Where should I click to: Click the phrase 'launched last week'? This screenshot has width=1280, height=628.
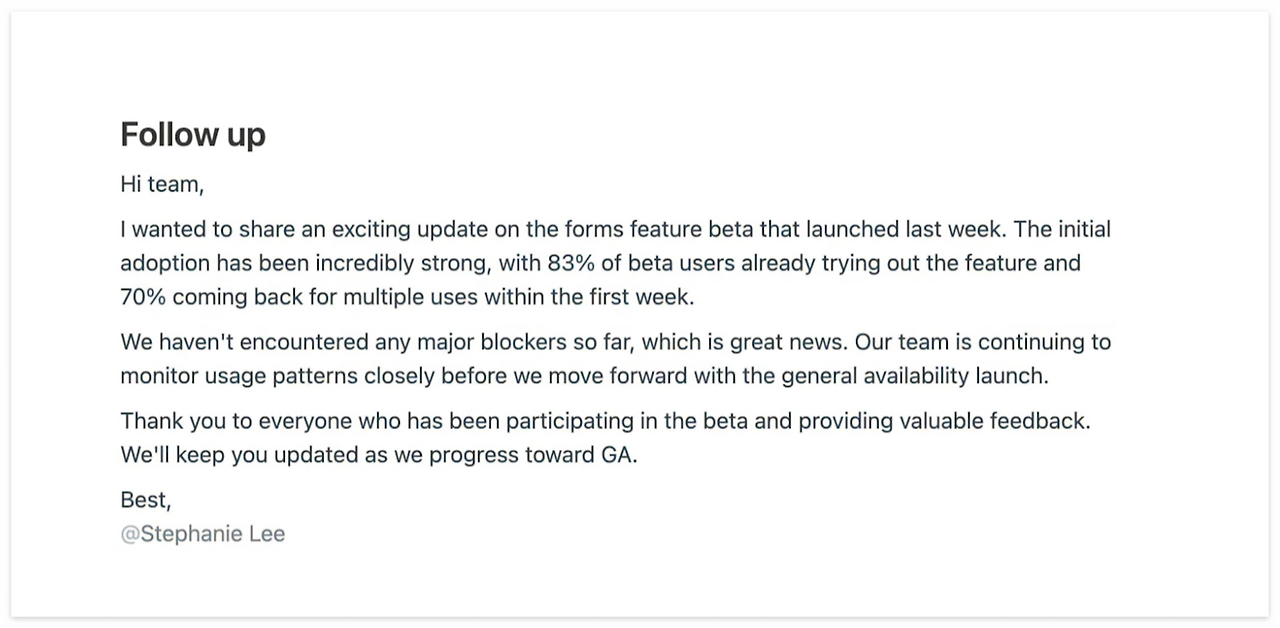click(x=903, y=229)
